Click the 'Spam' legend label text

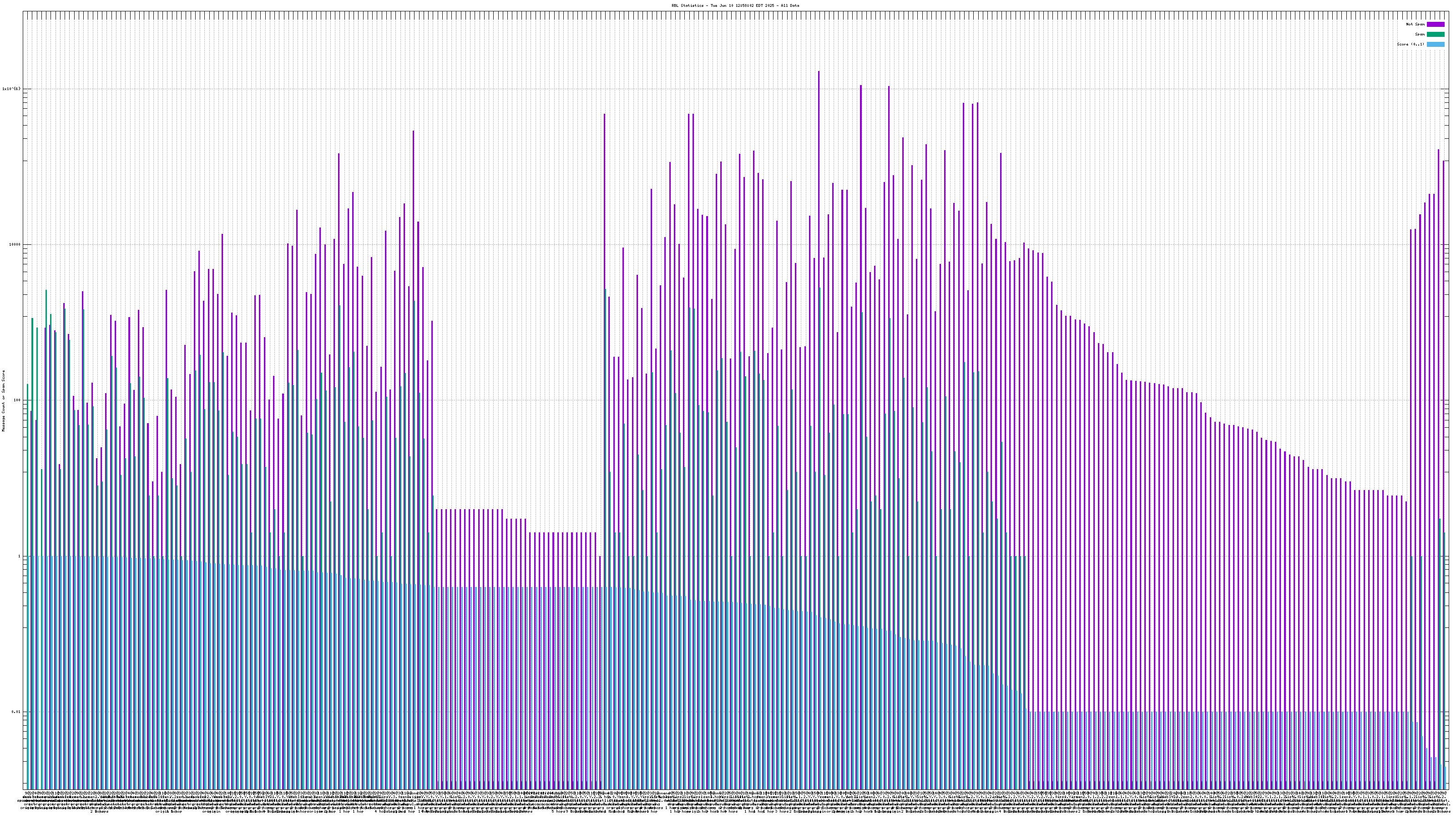1420,35
